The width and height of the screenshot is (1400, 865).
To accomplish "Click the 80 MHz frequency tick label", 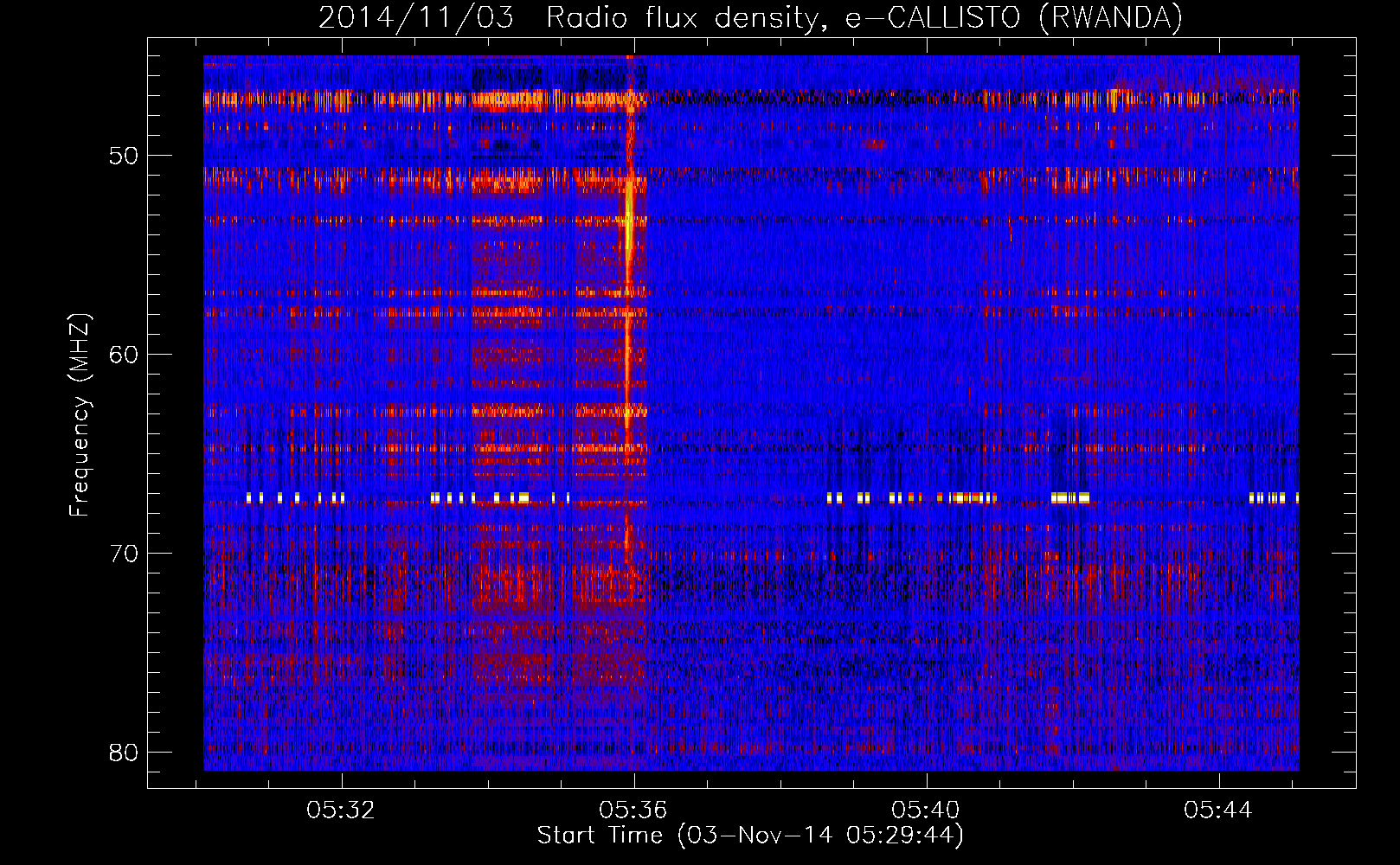I will pyautogui.click(x=124, y=753).
